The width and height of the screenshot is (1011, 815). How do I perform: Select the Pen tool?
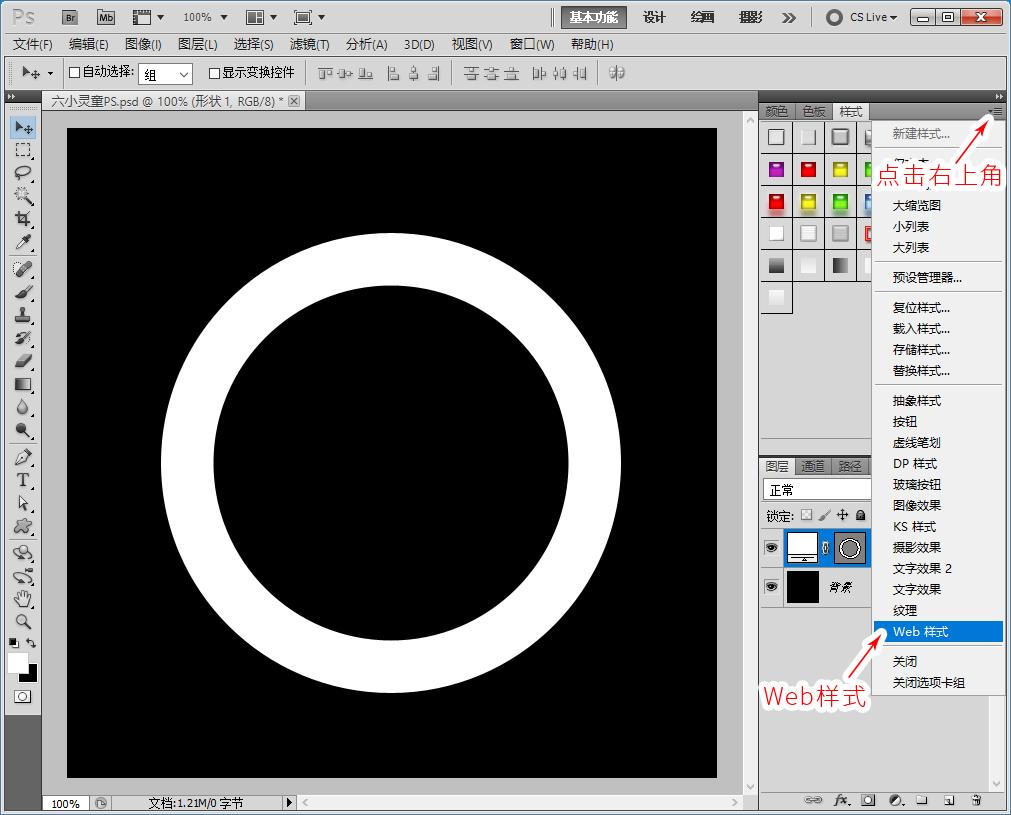[x=23, y=457]
